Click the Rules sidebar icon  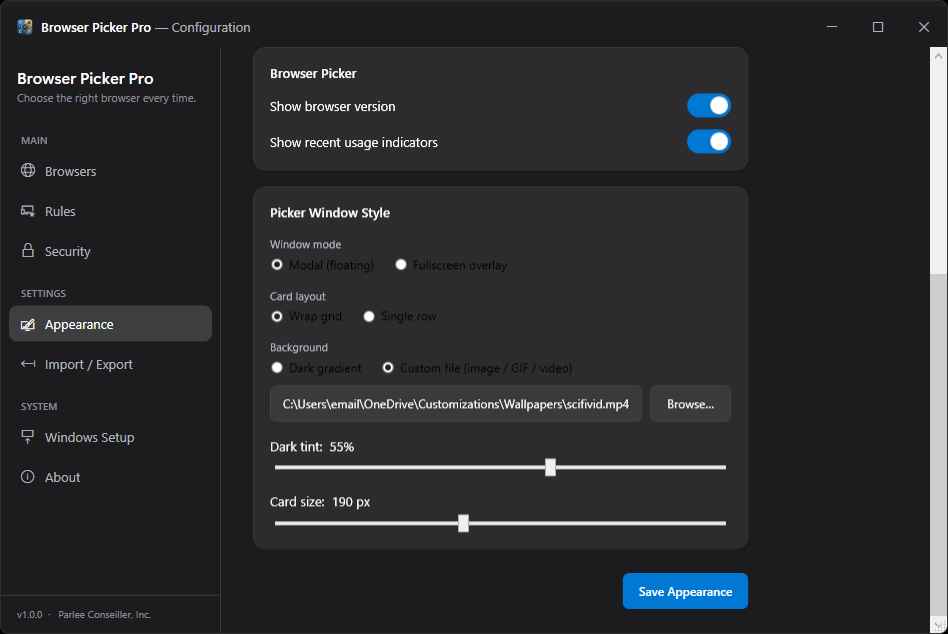pos(28,211)
